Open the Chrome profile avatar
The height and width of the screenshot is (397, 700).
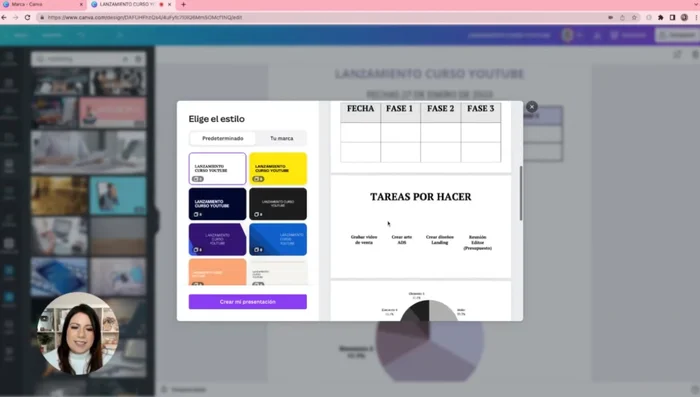[x=684, y=17]
